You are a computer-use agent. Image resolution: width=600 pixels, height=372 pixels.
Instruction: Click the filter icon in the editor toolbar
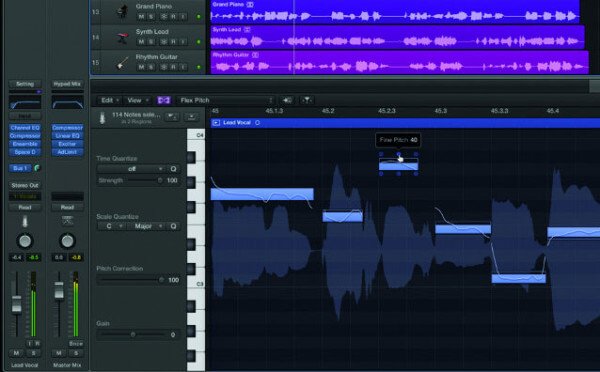pyautogui.click(x=307, y=100)
